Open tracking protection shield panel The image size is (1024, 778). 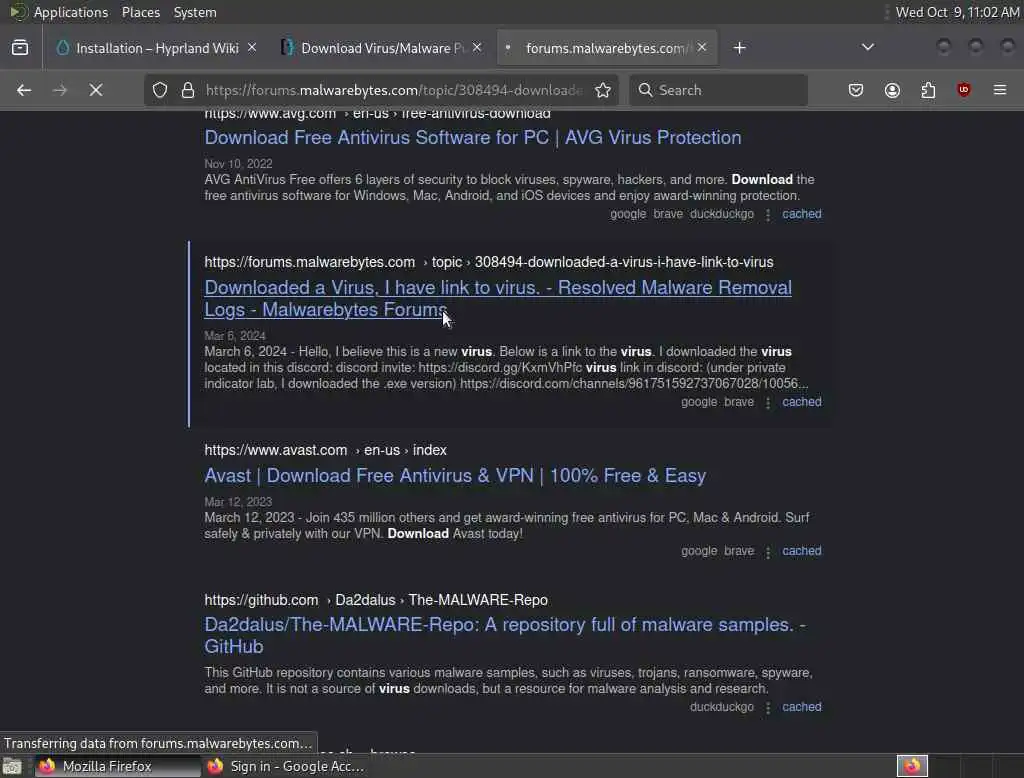pyautogui.click(x=160, y=90)
